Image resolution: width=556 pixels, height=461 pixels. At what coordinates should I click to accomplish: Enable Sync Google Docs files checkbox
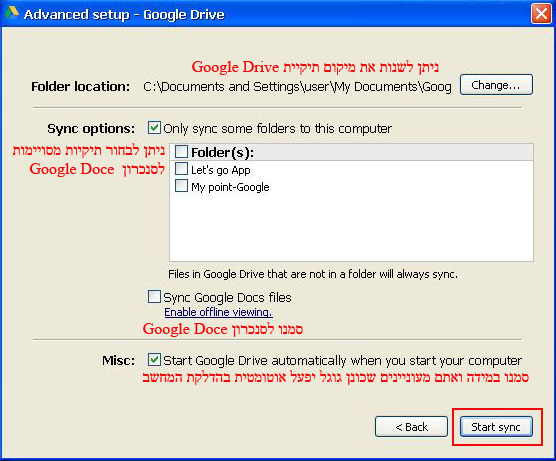pyautogui.click(x=154, y=296)
